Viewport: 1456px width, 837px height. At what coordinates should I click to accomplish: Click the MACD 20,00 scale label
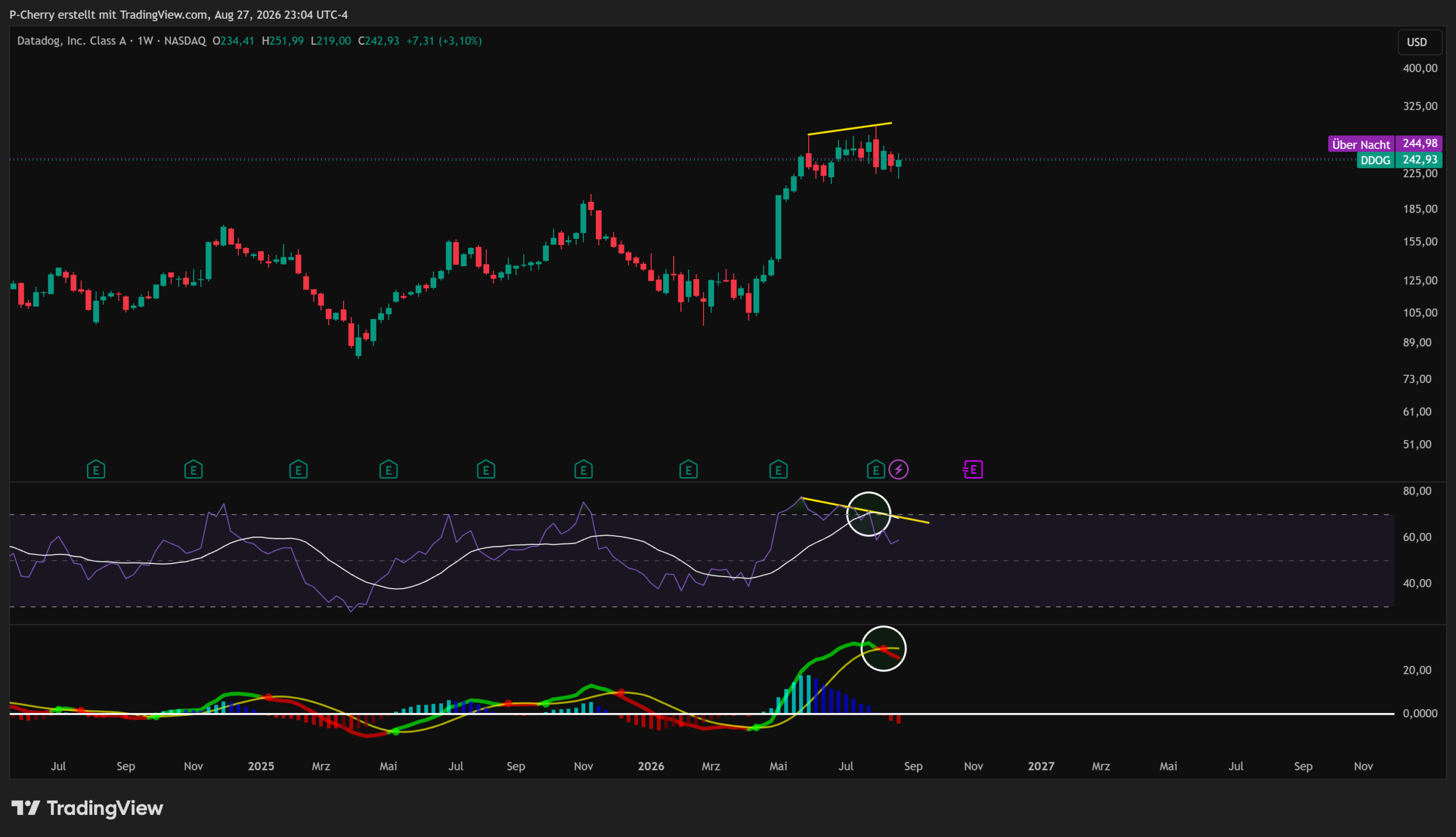tap(1417, 670)
